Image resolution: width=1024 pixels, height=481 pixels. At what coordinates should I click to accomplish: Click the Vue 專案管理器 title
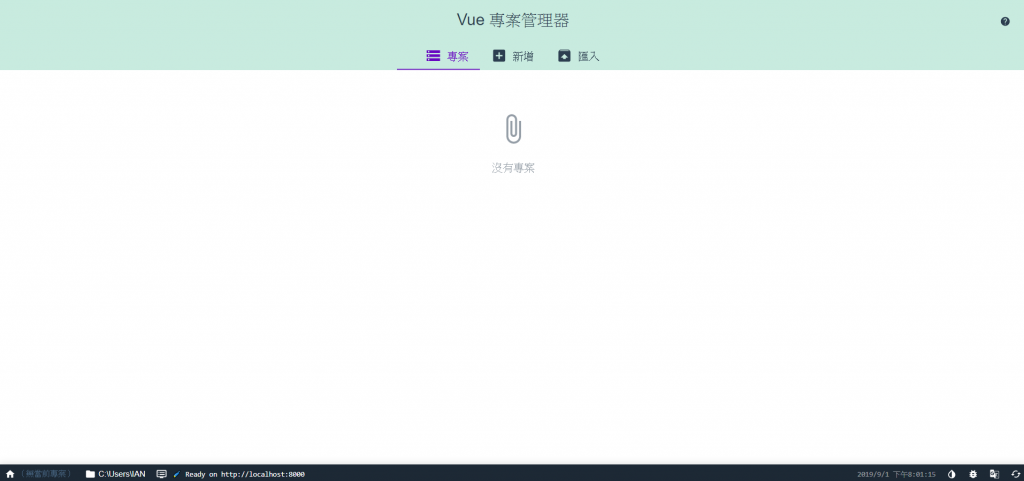(513, 20)
